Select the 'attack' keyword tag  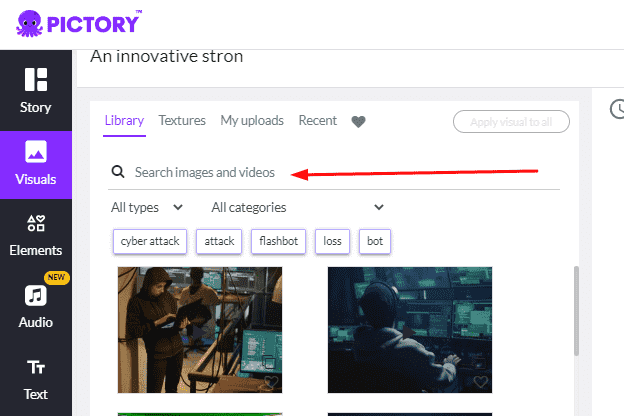coord(219,241)
